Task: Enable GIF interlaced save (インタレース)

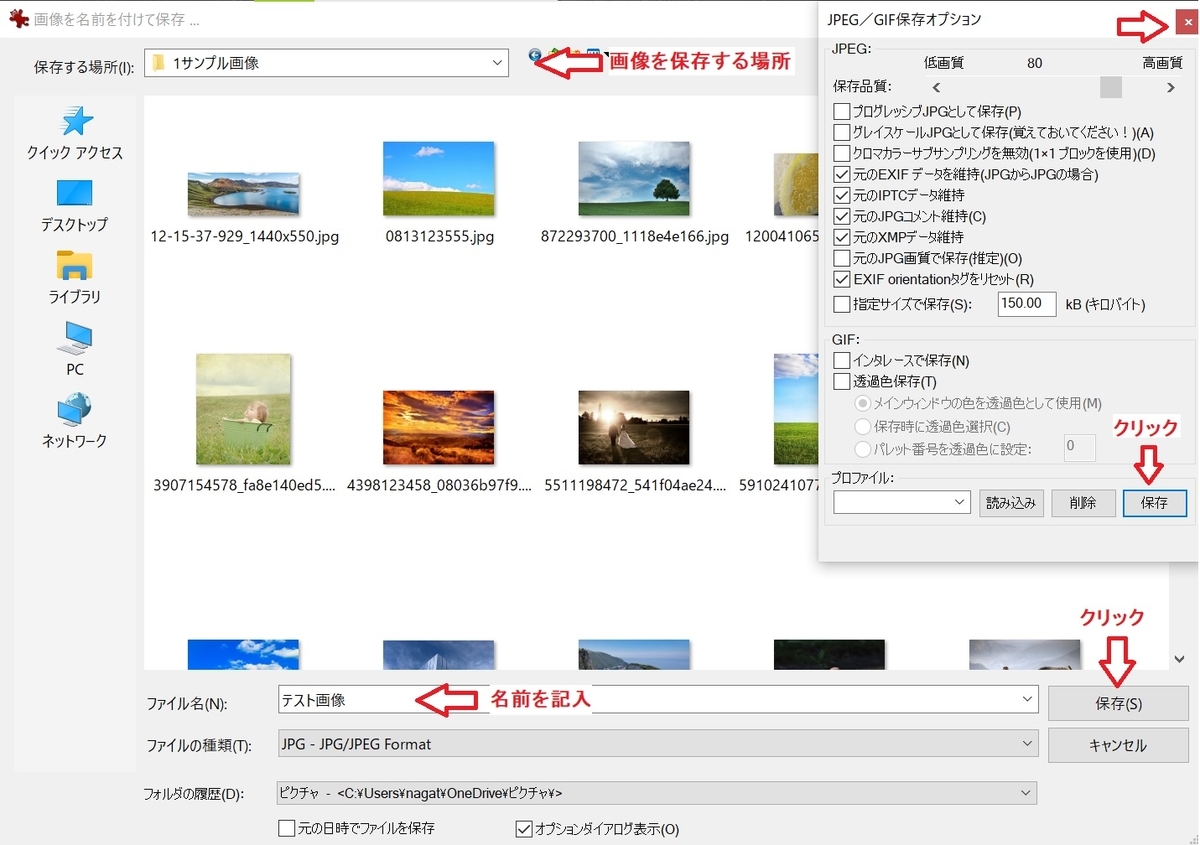Action: click(842, 360)
